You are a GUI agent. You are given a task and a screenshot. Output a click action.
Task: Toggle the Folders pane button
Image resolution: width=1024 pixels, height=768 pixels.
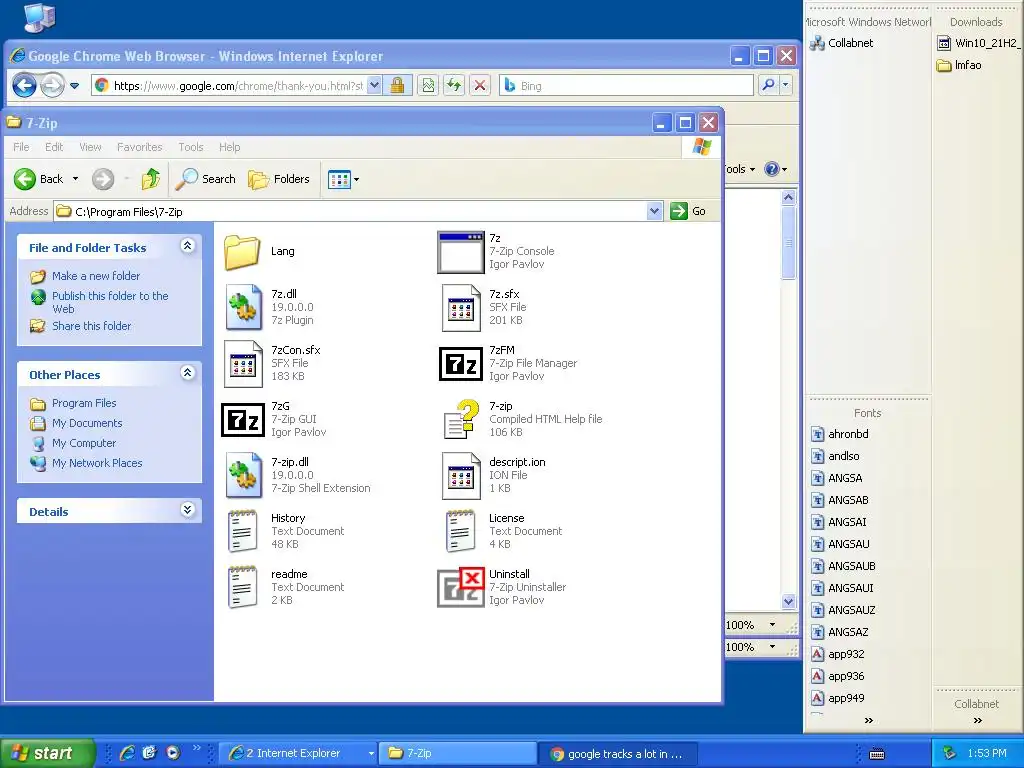[279, 179]
